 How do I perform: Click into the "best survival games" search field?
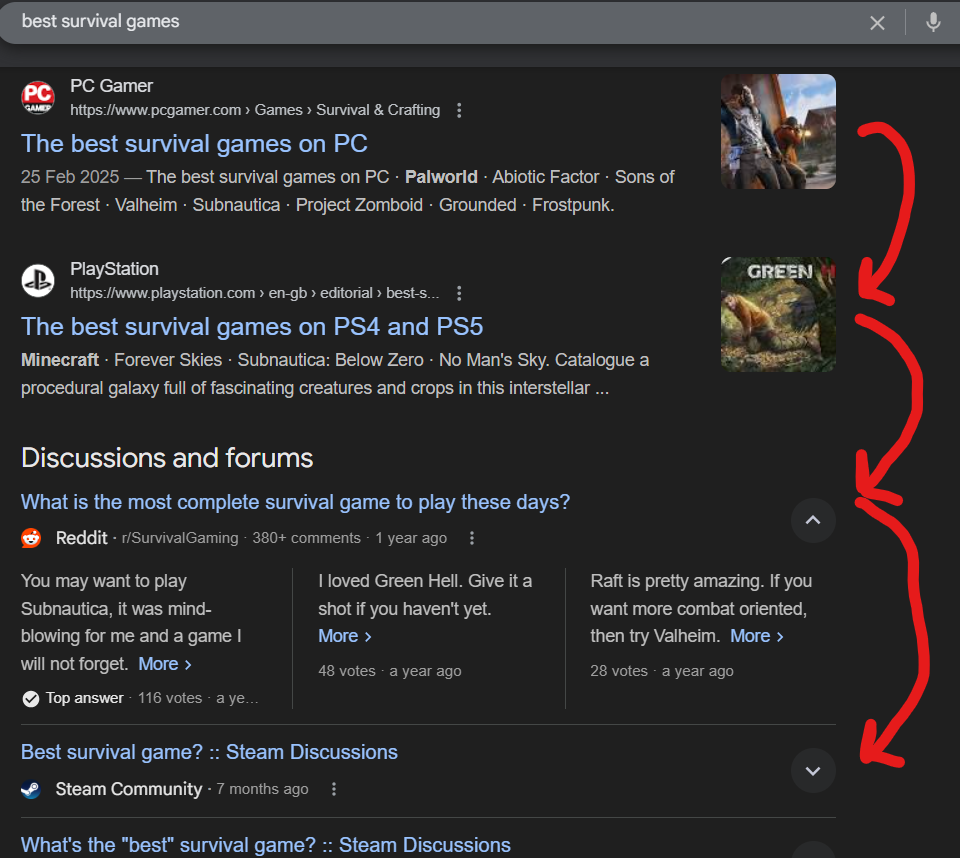[400, 22]
